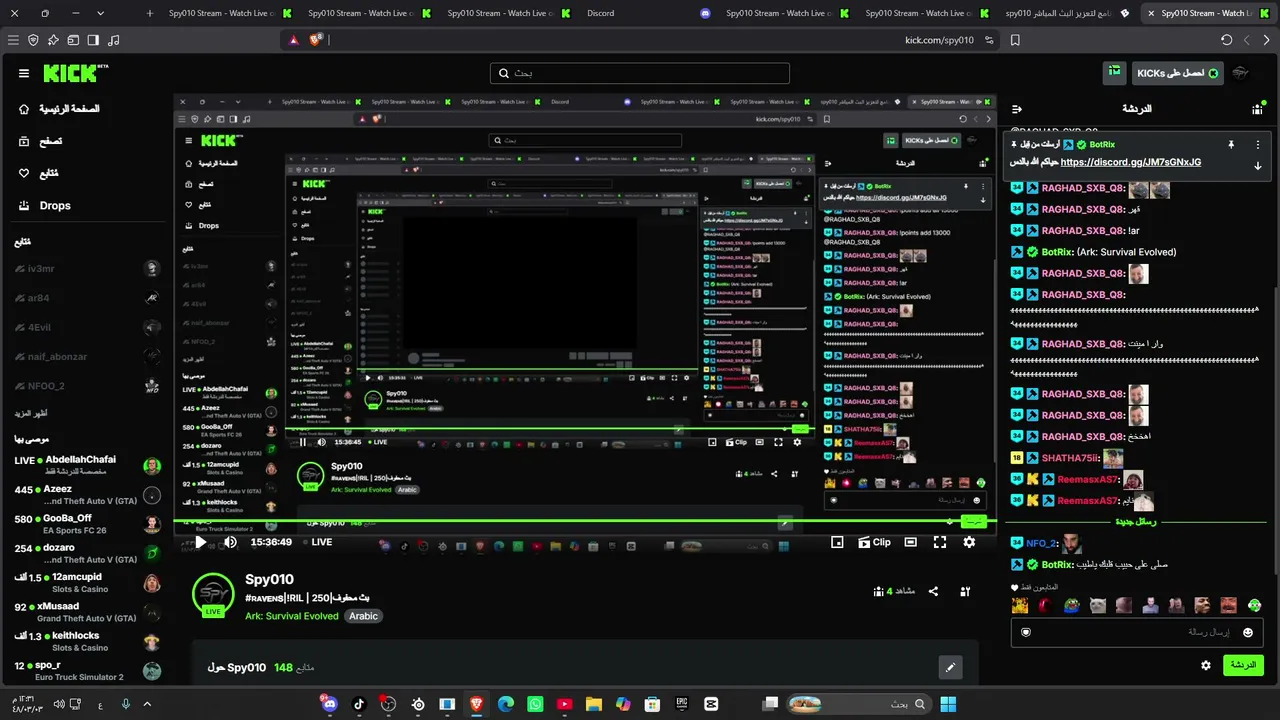The height and width of the screenshot is (720, 1280).
Task: Open the Browse compass icon in sidebar
Action: point(24,141)
